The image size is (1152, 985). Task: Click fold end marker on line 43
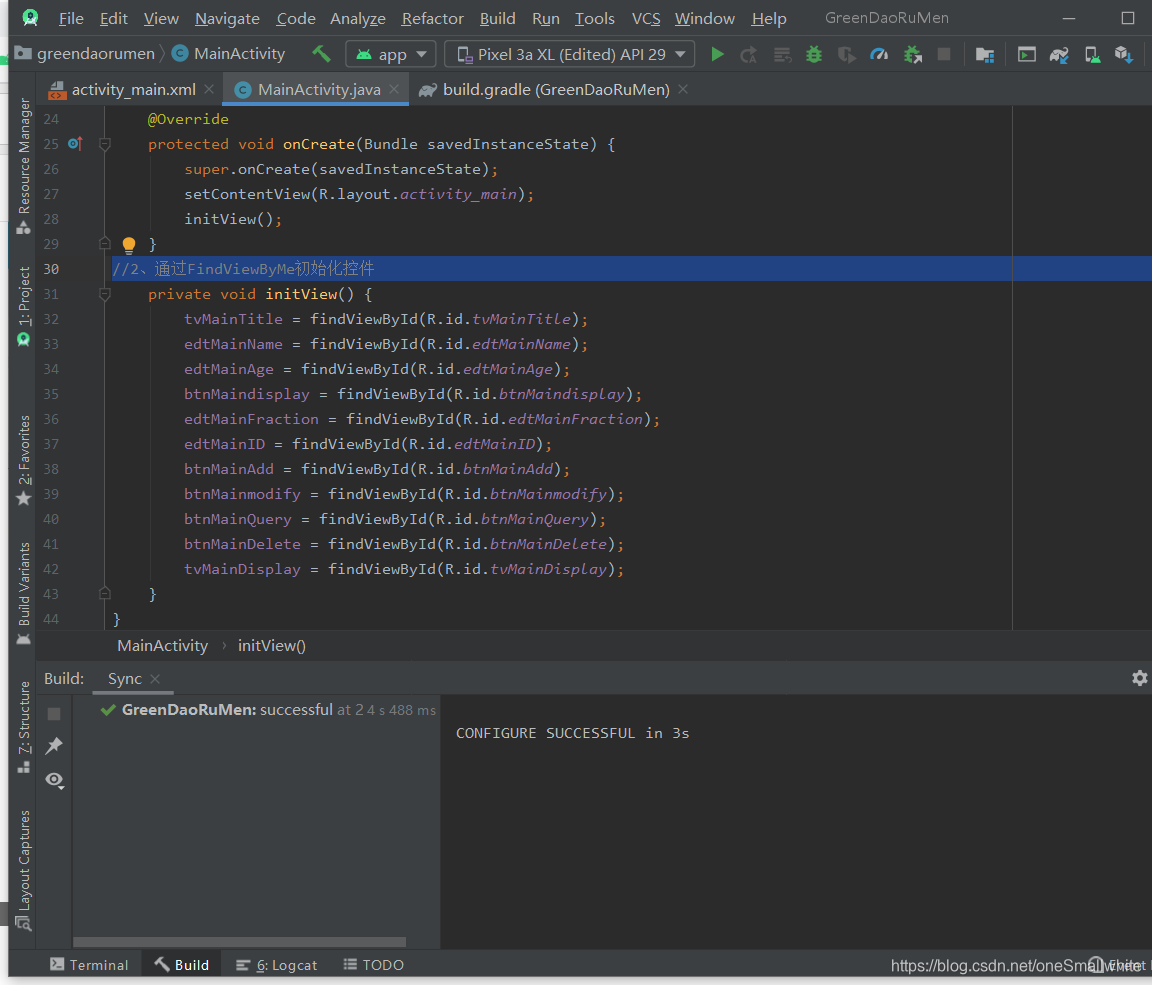coord(104,593)
